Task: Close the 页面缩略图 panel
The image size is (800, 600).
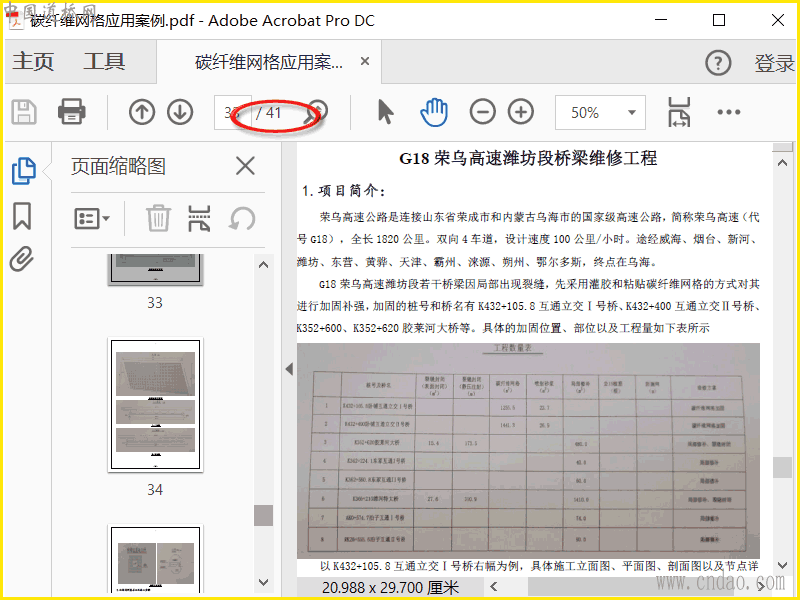Action: [x=245, y=166]
